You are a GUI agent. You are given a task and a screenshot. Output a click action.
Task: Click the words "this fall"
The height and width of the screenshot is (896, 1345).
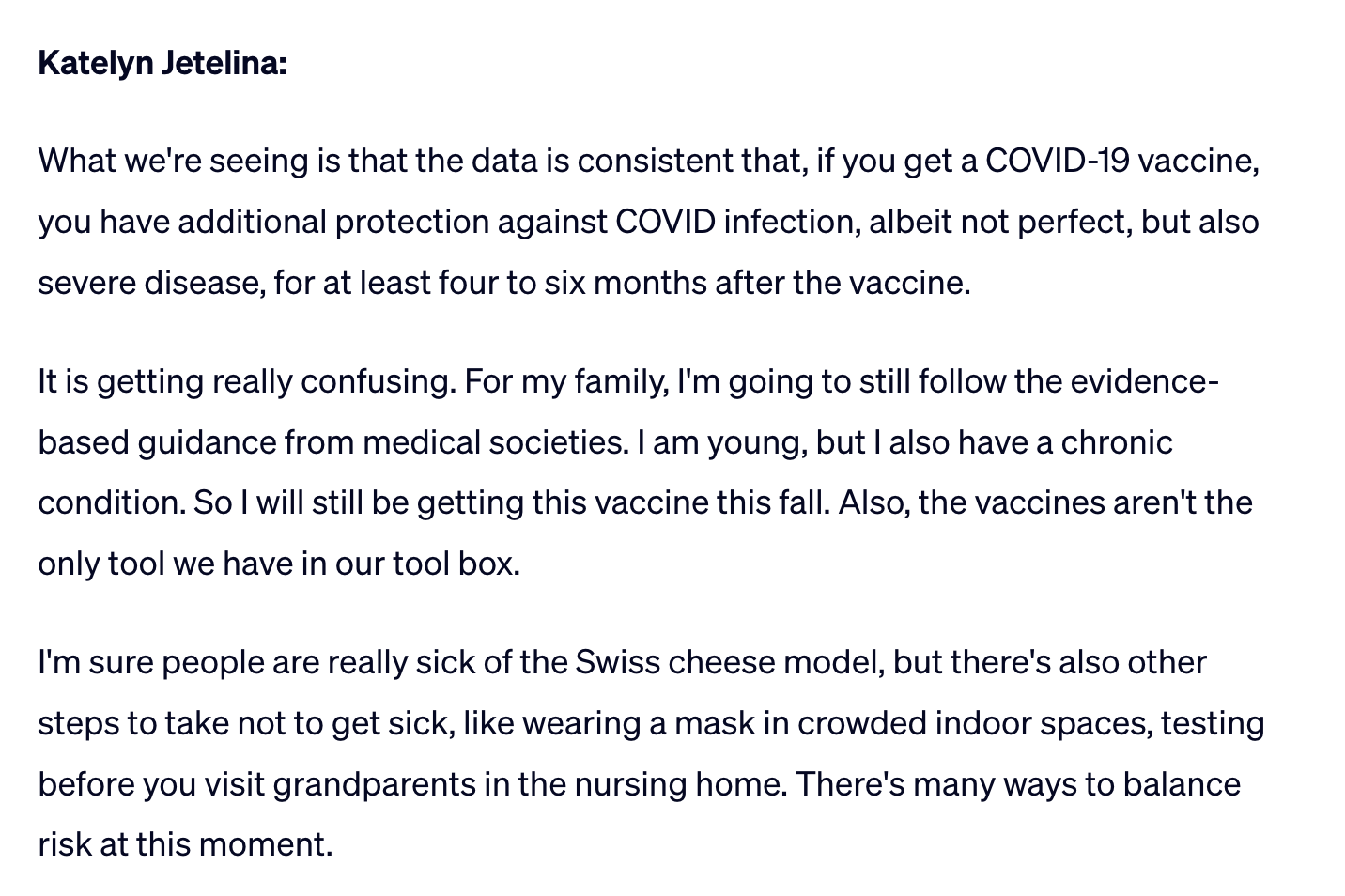773,502
